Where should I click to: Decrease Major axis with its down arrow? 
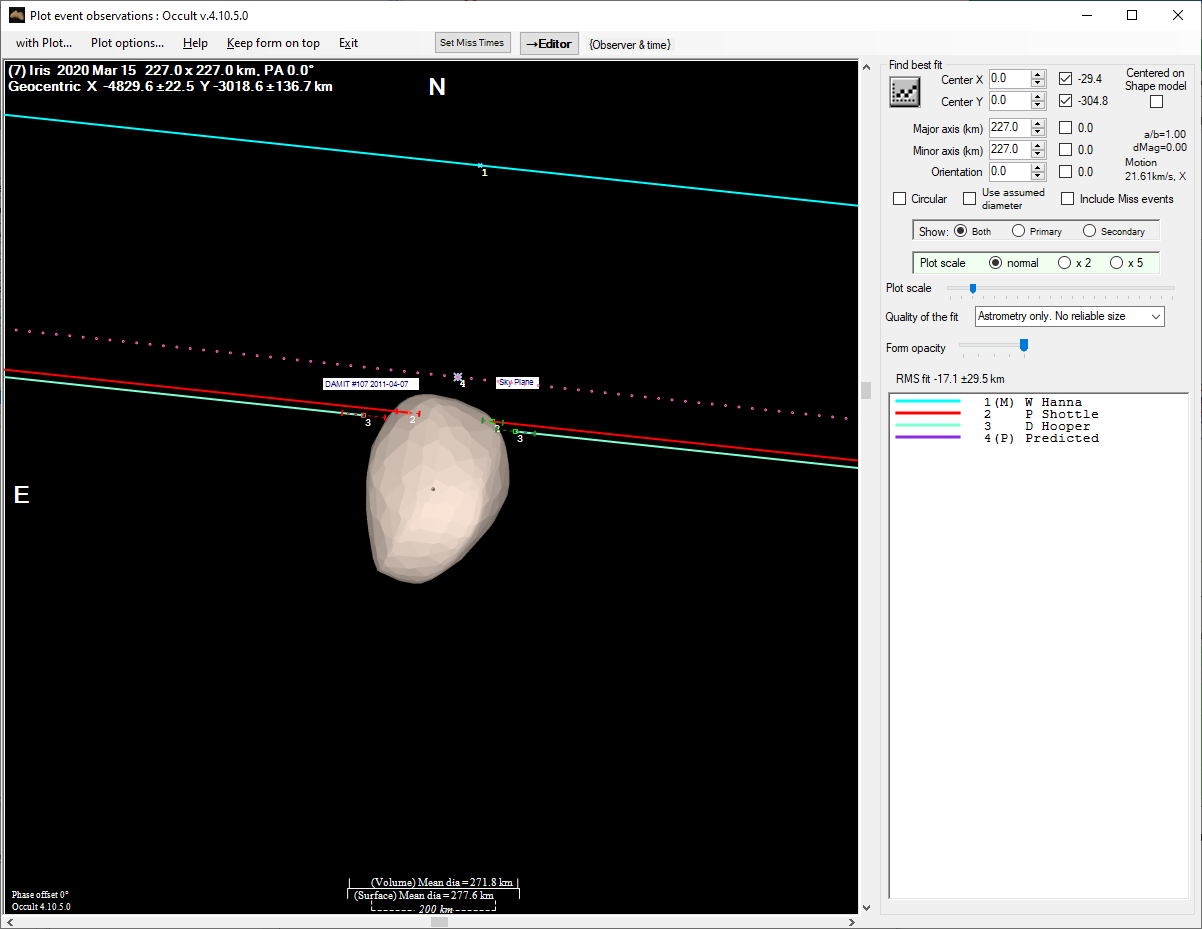click(1038, 132)
